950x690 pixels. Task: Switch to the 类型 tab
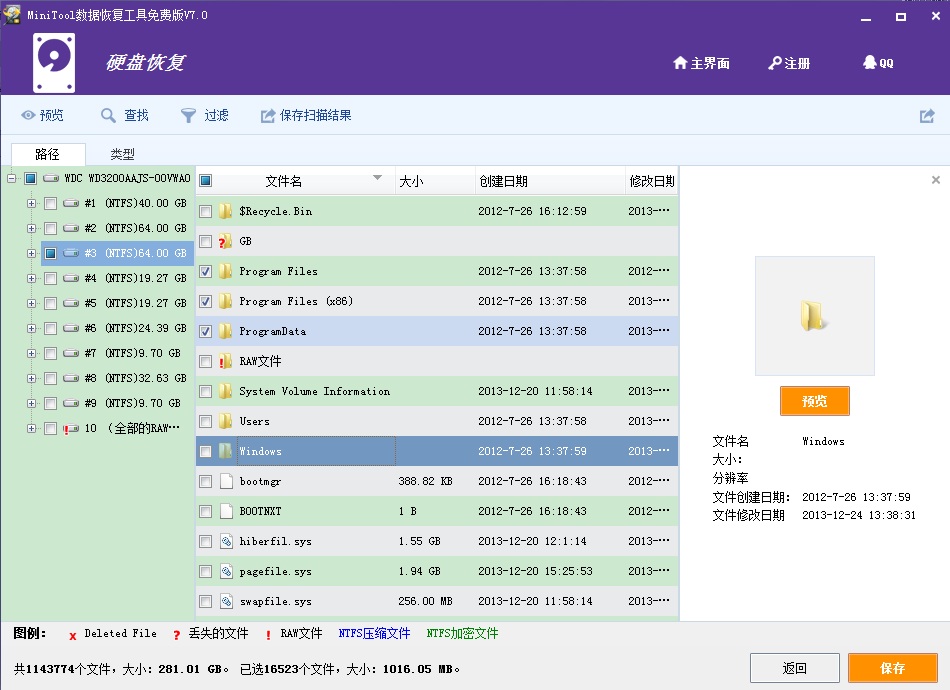tap(122, 154)
